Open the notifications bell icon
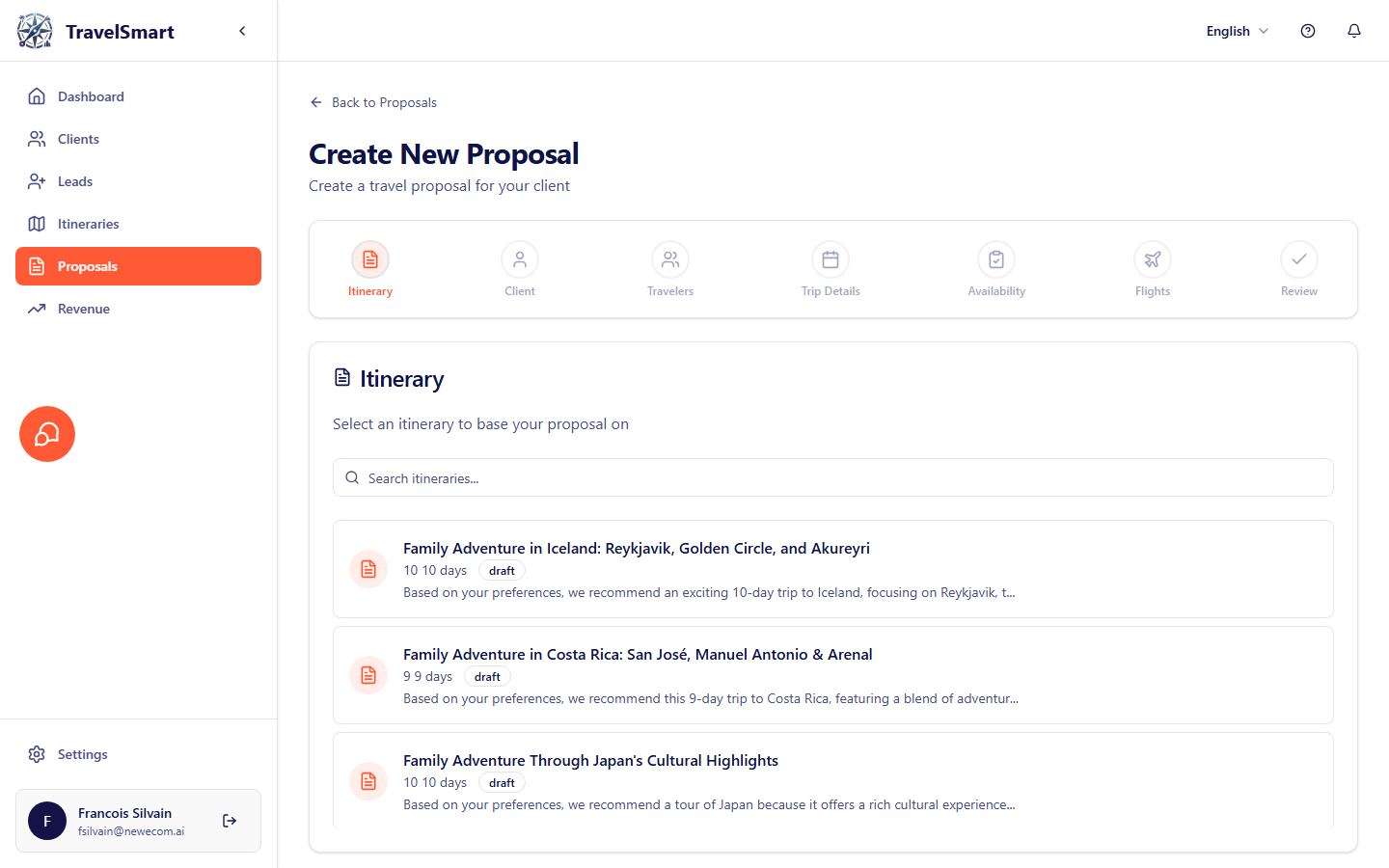 point(1354,30)
